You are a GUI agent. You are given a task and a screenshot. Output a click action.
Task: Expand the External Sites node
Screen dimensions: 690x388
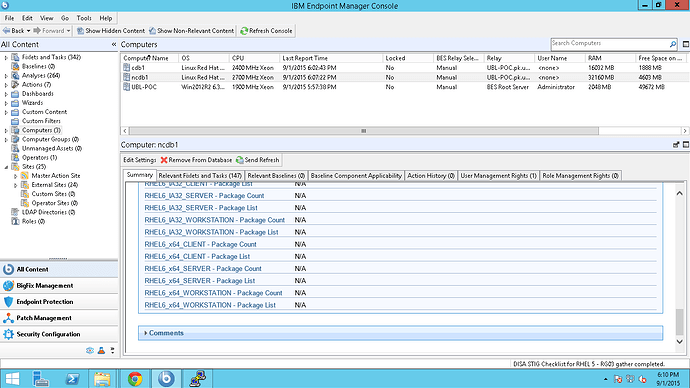pyautogui.click(x=15, y=185)
